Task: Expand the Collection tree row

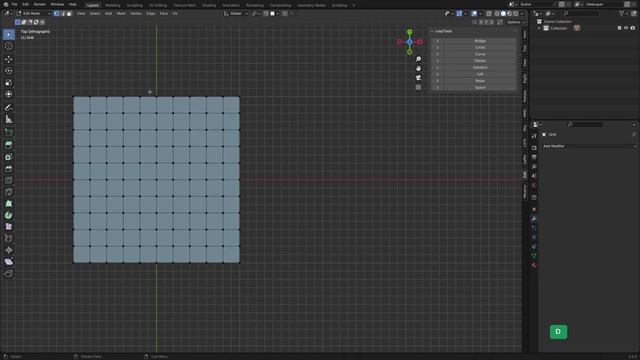Action: click(x=539, y=28)
